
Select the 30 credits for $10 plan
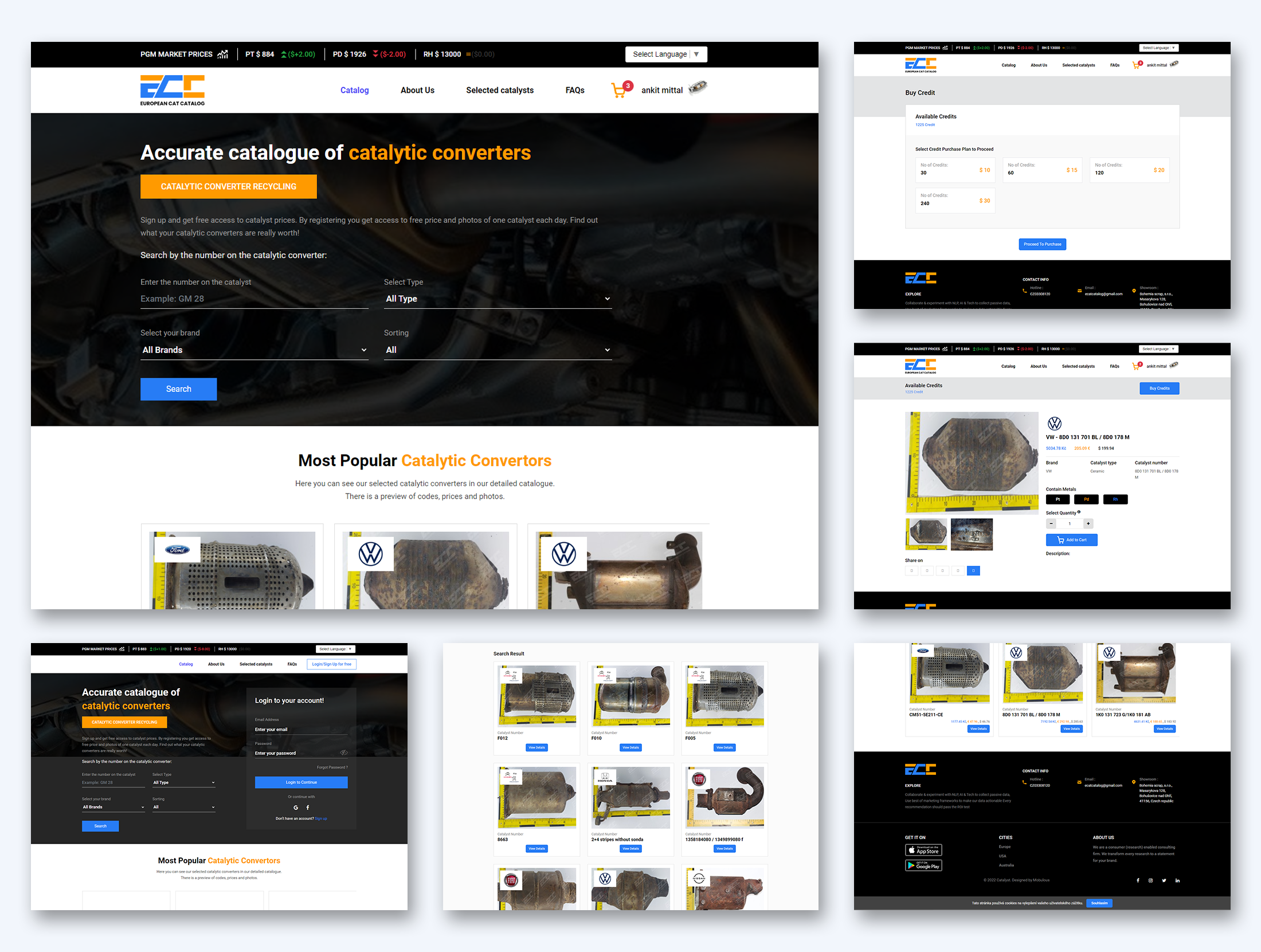tap(954, 170)
